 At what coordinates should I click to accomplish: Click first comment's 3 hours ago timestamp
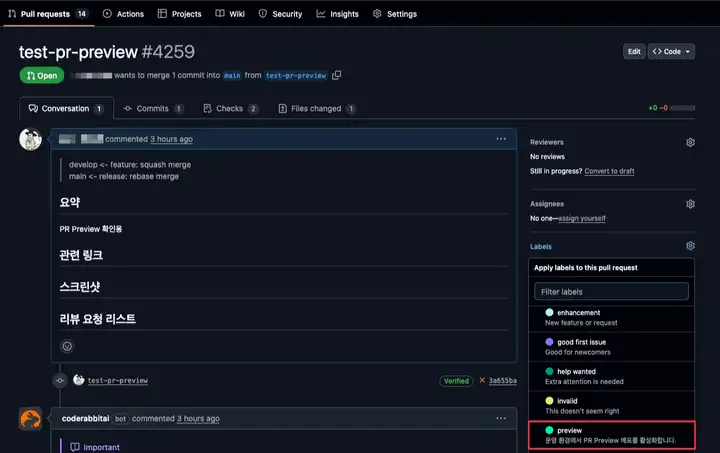(171, 139)
